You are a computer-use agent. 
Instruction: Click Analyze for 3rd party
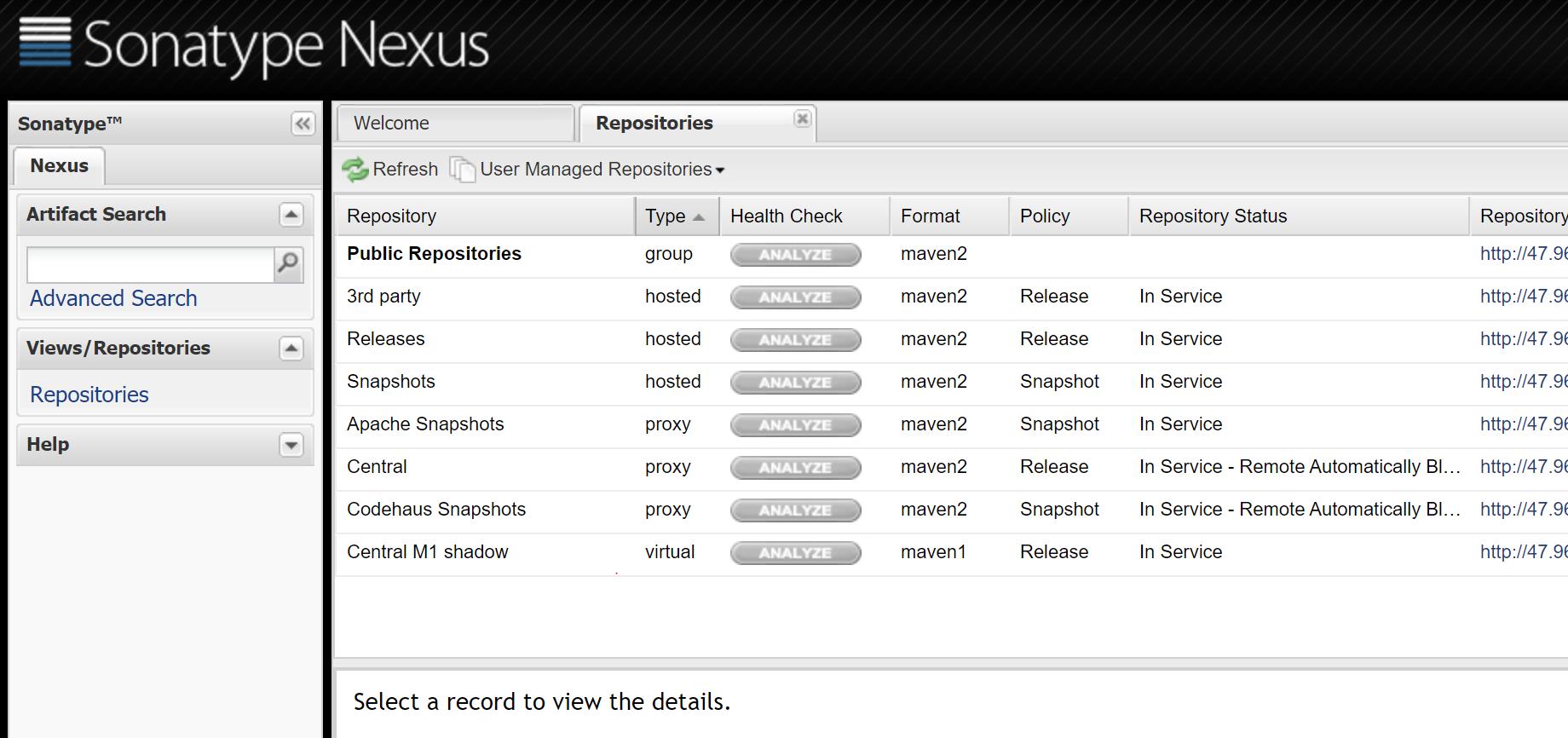coord(796,297)
